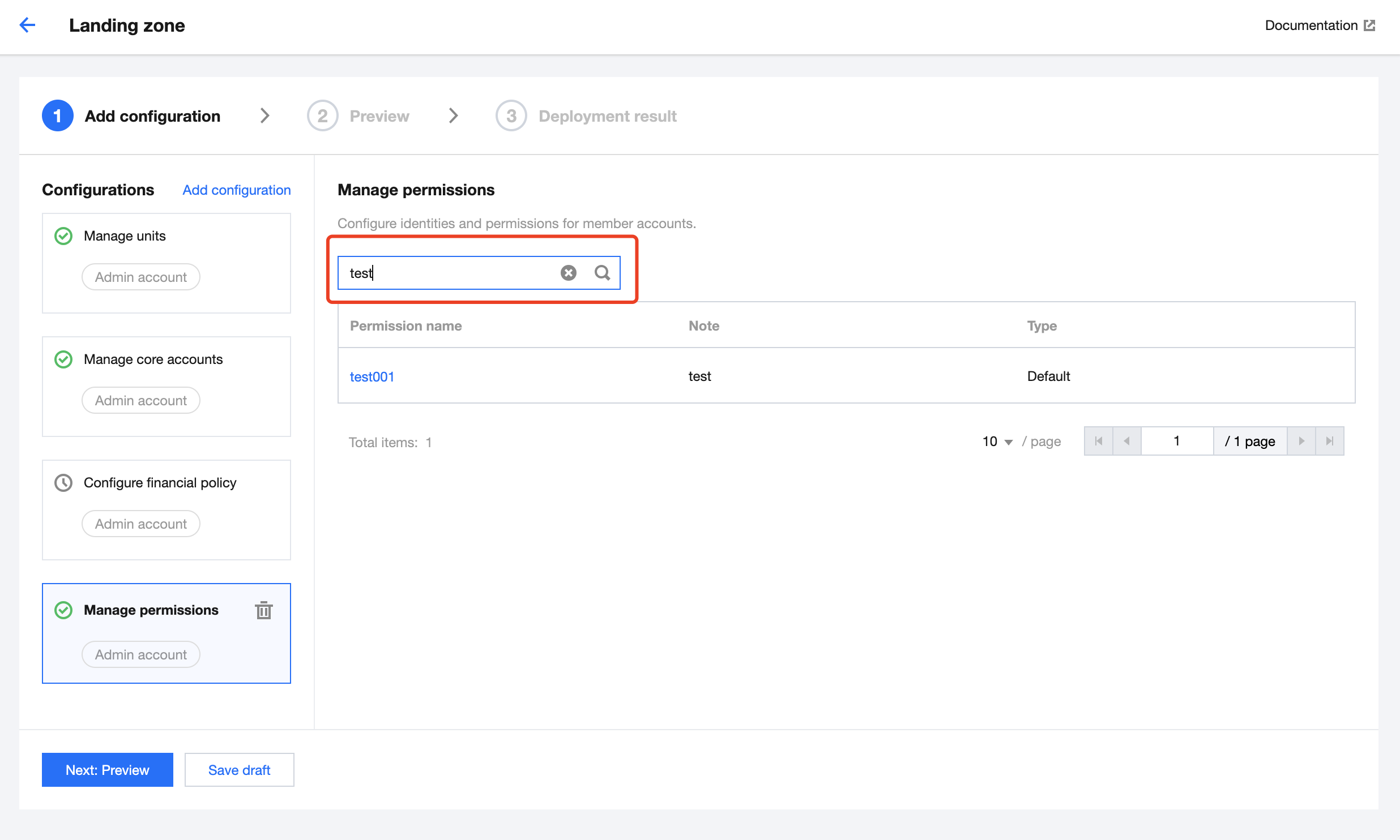This screenshot has height=840, width=1400.
Task: Delete the Manage permissions configuration
Action: pyautogui.click(x=263, y=610)
